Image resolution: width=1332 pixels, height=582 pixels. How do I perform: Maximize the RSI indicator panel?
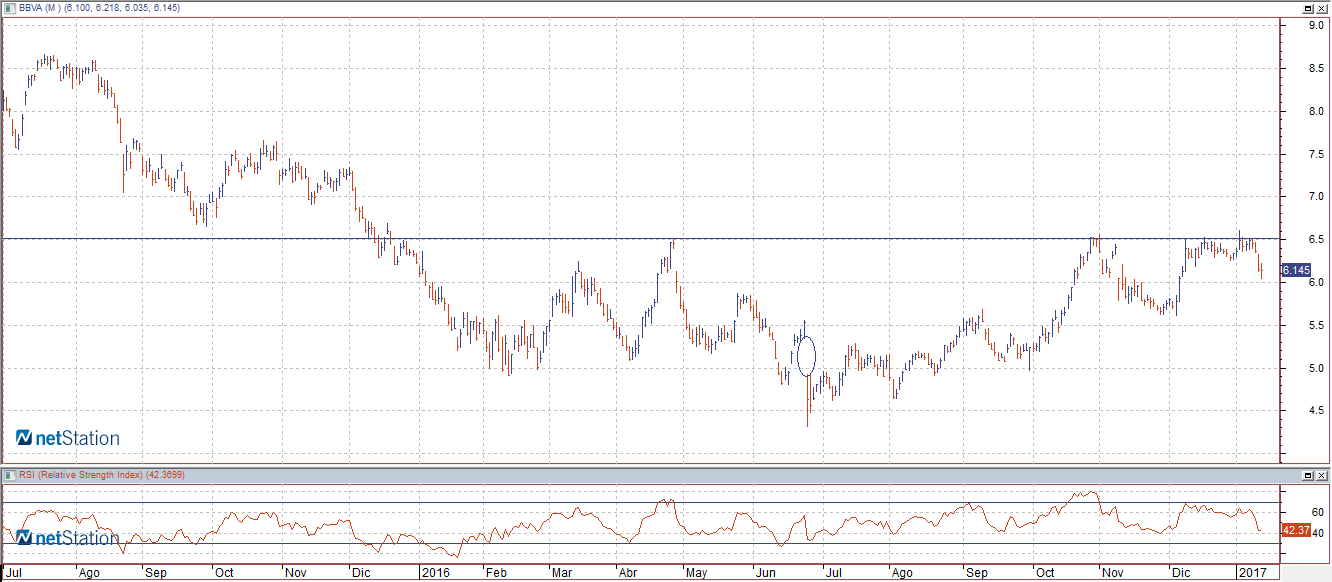pyautogui.click(x=1308, y=474)
